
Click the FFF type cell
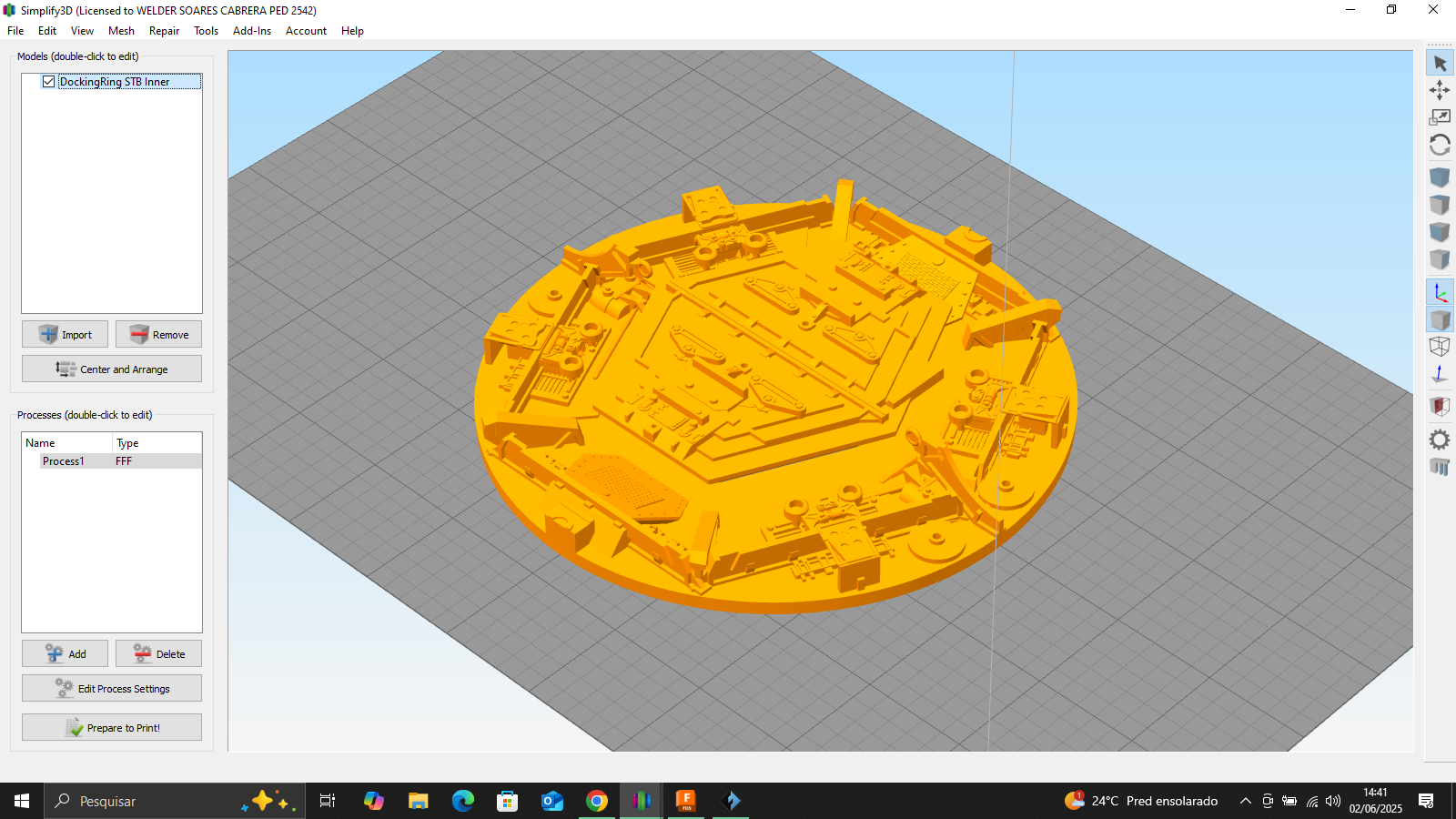[x=124, y=461]
